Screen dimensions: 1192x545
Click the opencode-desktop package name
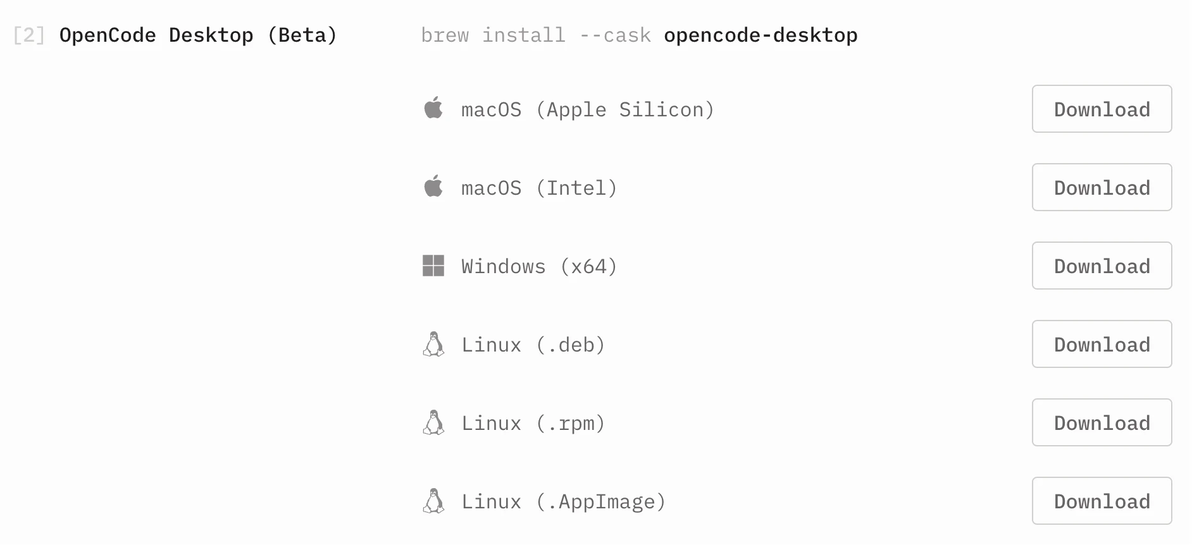click(x=761, y=36)
